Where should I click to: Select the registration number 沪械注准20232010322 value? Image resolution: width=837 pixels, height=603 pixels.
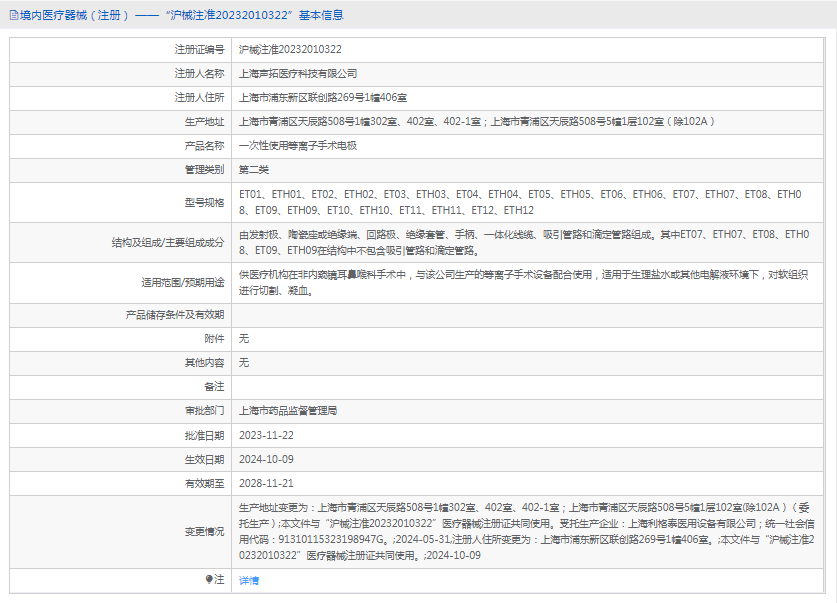point(290,50)
